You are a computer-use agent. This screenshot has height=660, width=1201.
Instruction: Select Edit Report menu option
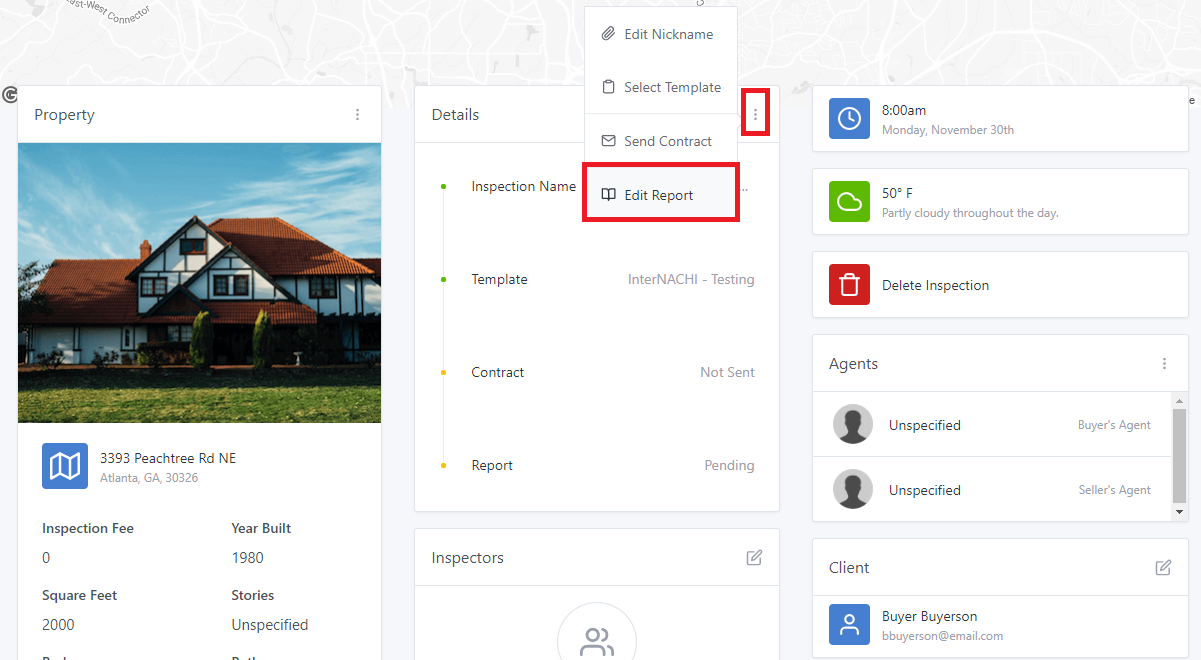658,195
